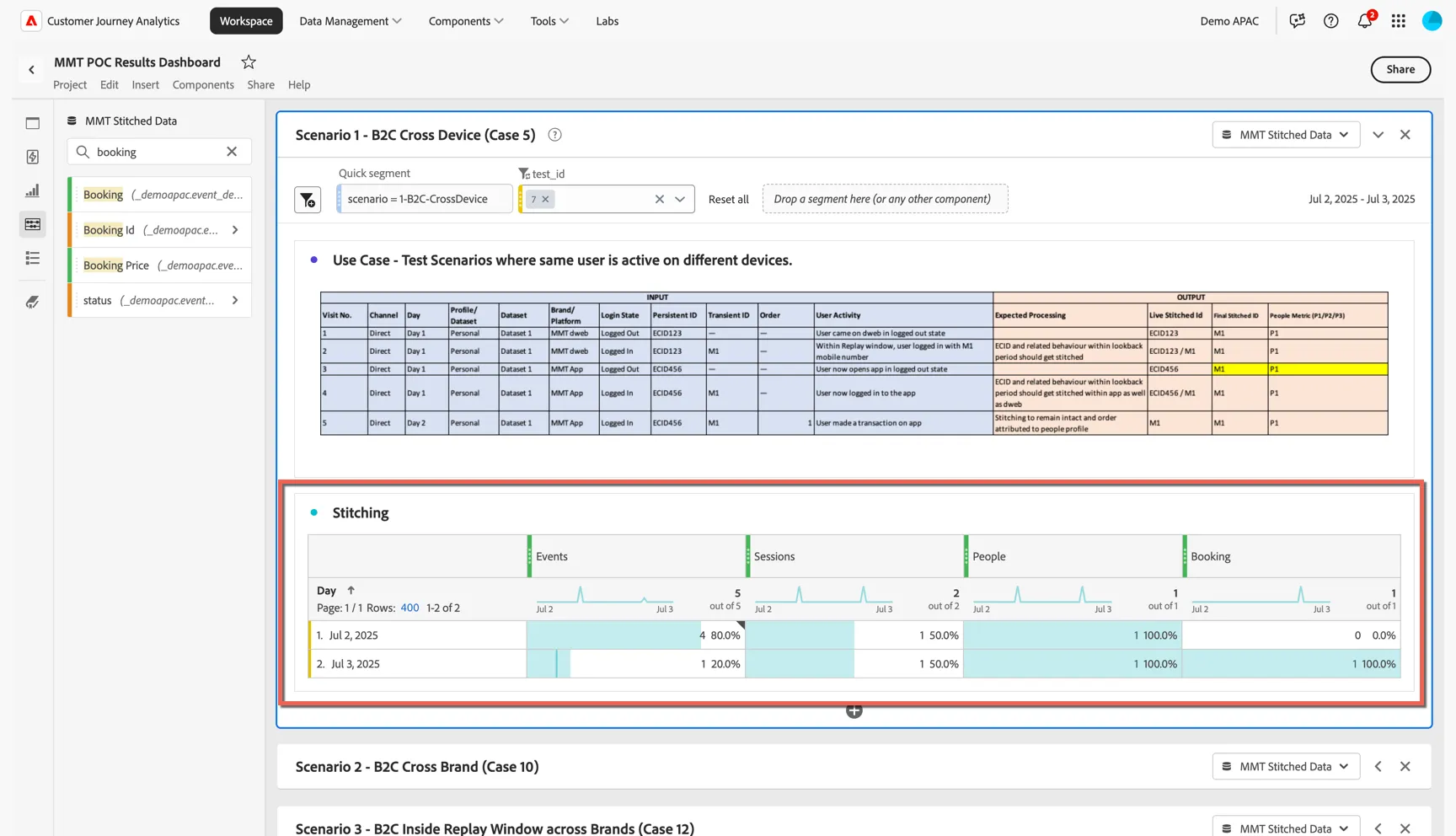Open the Insert menu
1456x836 pixels.
(x=145, y=84)
